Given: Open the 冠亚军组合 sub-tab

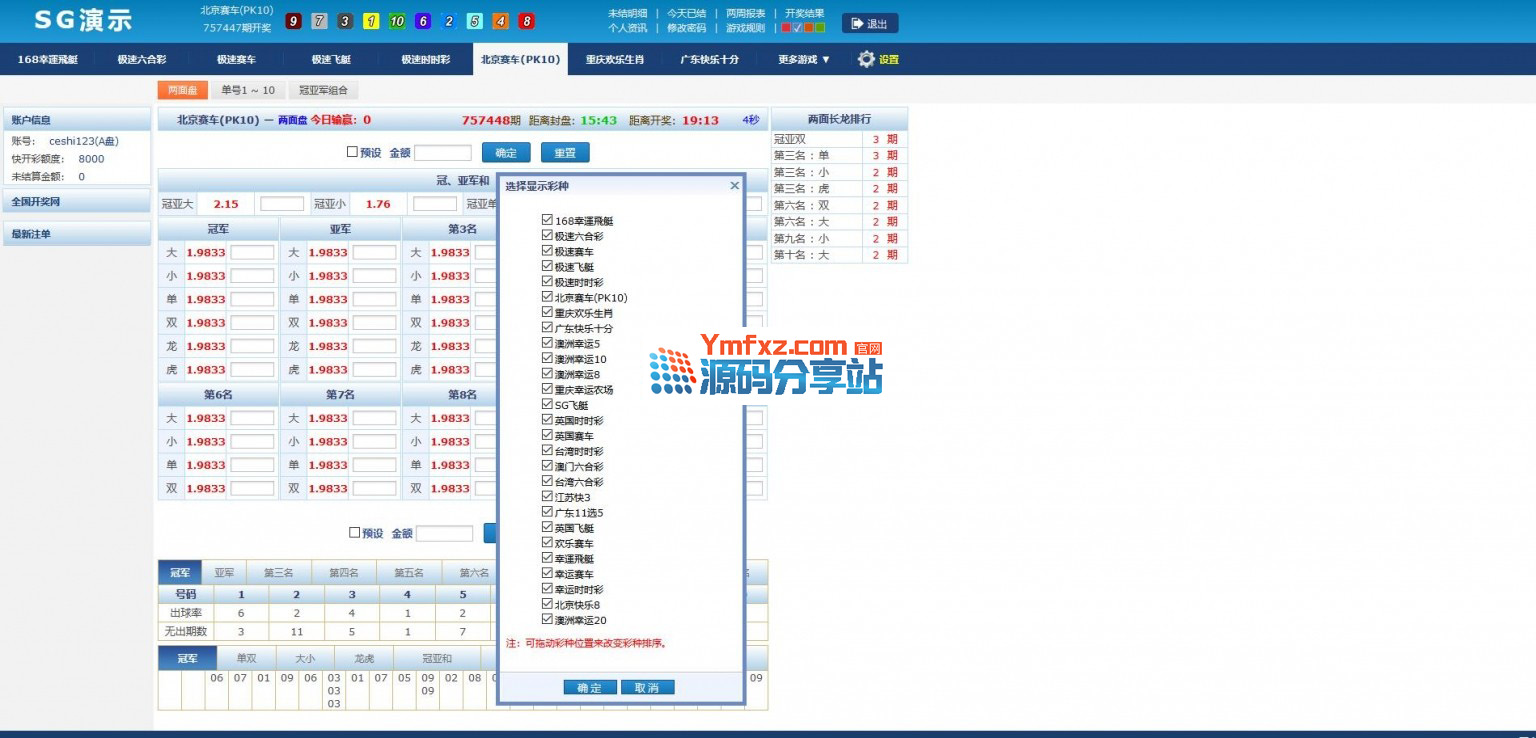Looking at the screenshot, I should (x=323, y=90).
